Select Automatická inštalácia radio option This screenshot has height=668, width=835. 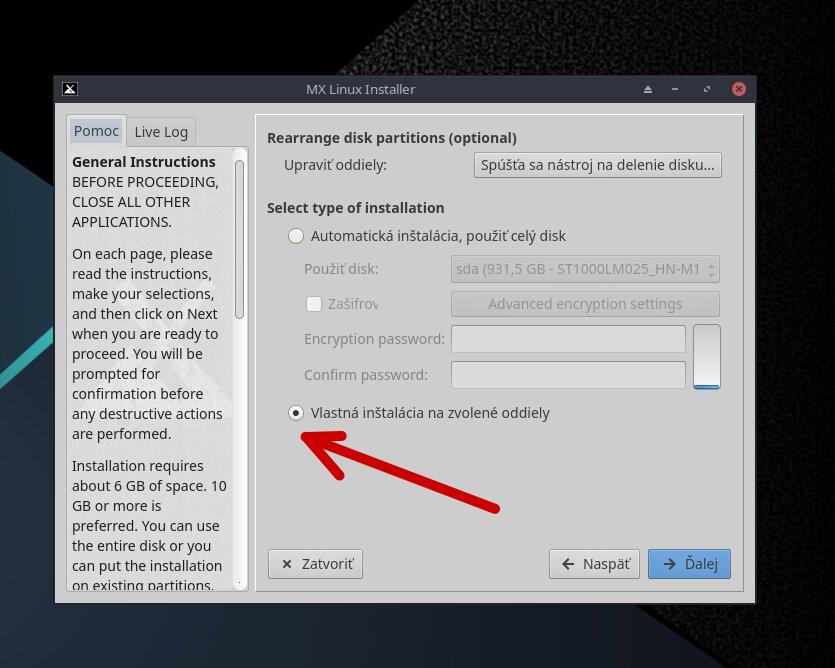296,236
